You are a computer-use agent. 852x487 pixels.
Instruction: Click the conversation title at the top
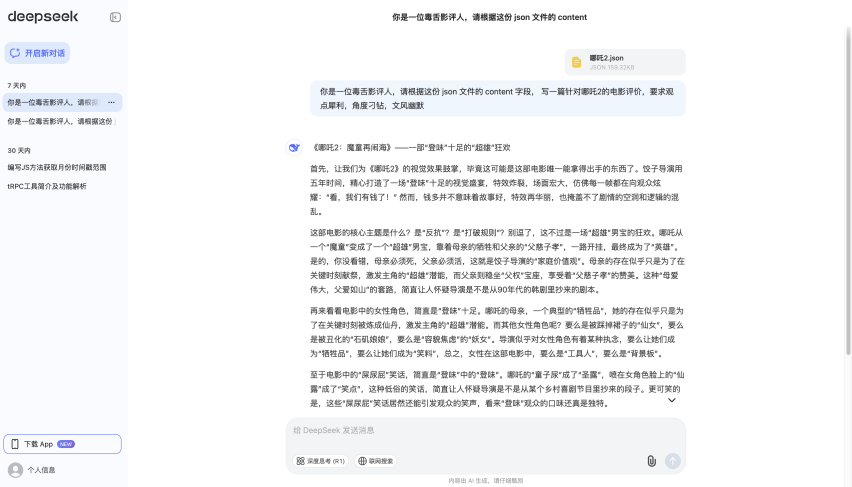click(x=489, y=17)
